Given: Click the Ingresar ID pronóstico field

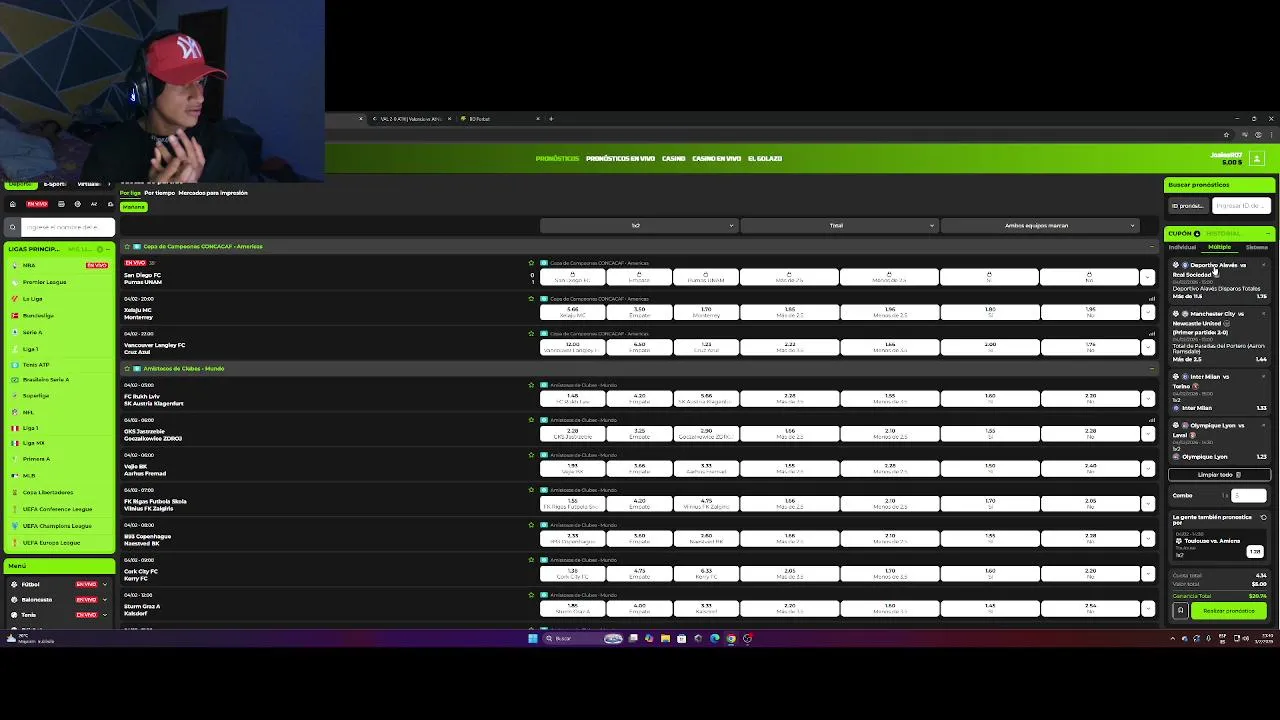Looking at the screenshot, I should (1240, 205).
